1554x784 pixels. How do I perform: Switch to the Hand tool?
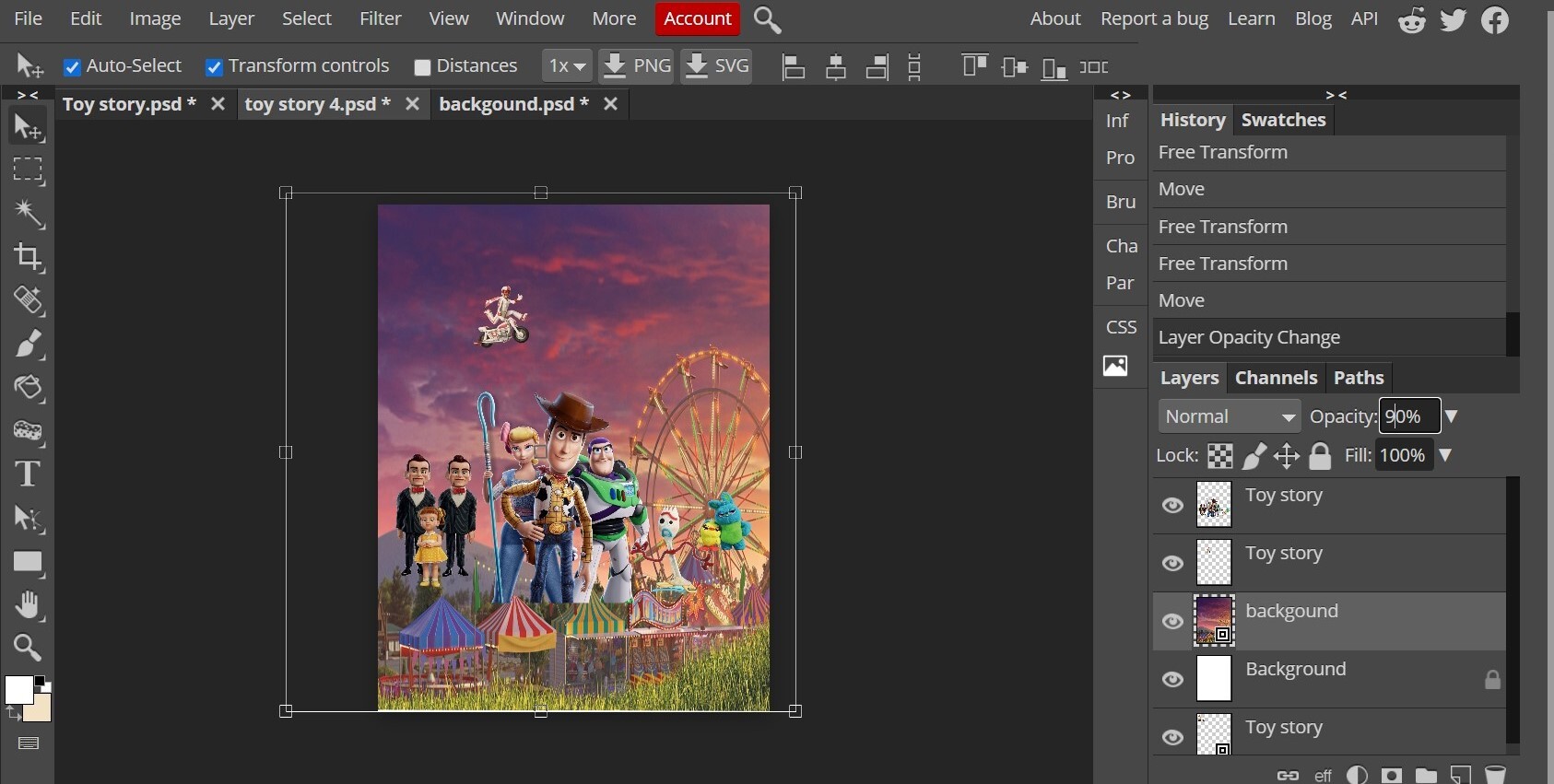pos(28,605)
